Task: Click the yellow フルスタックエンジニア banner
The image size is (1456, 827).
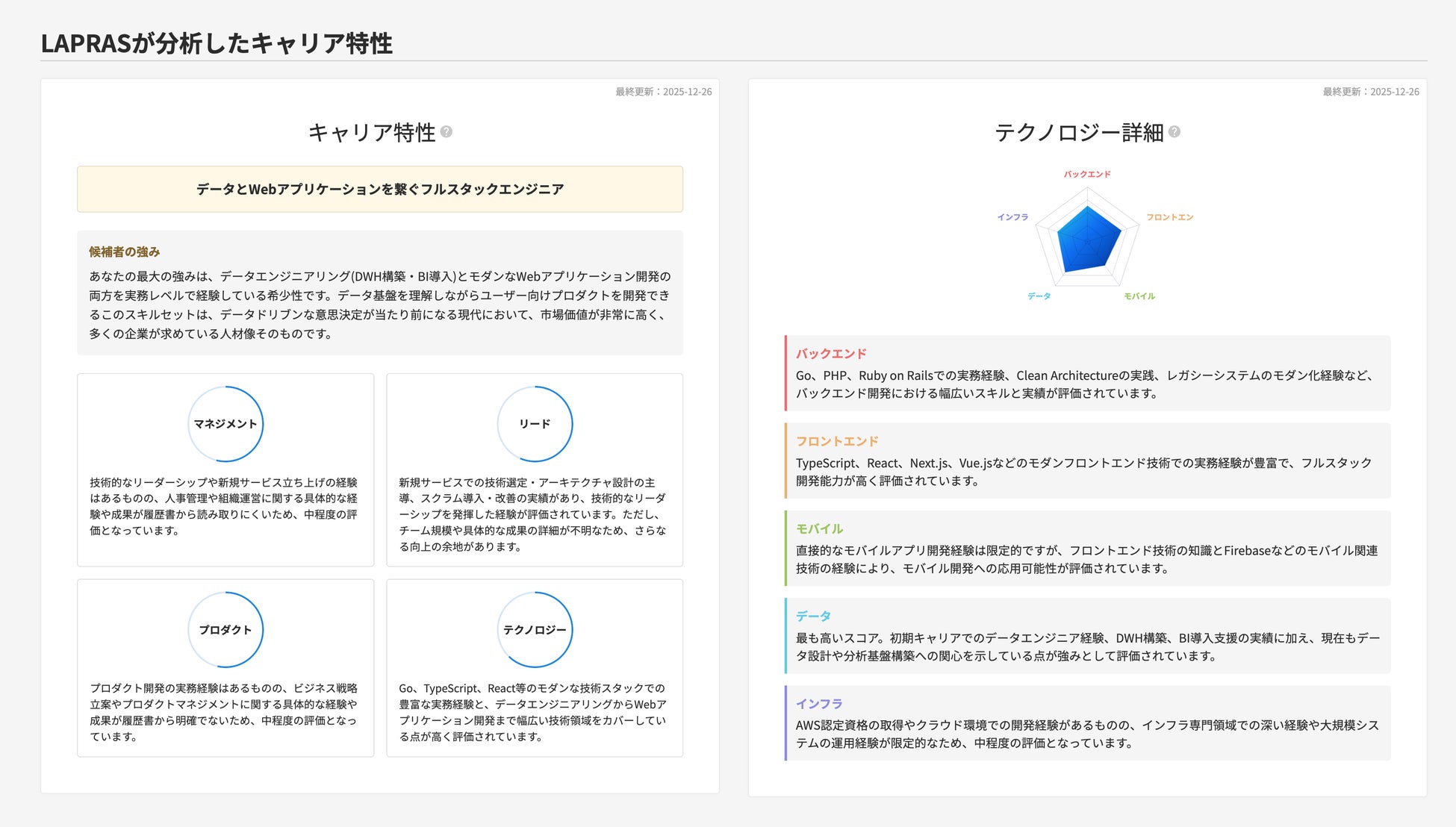Action: tap(380, 190)
